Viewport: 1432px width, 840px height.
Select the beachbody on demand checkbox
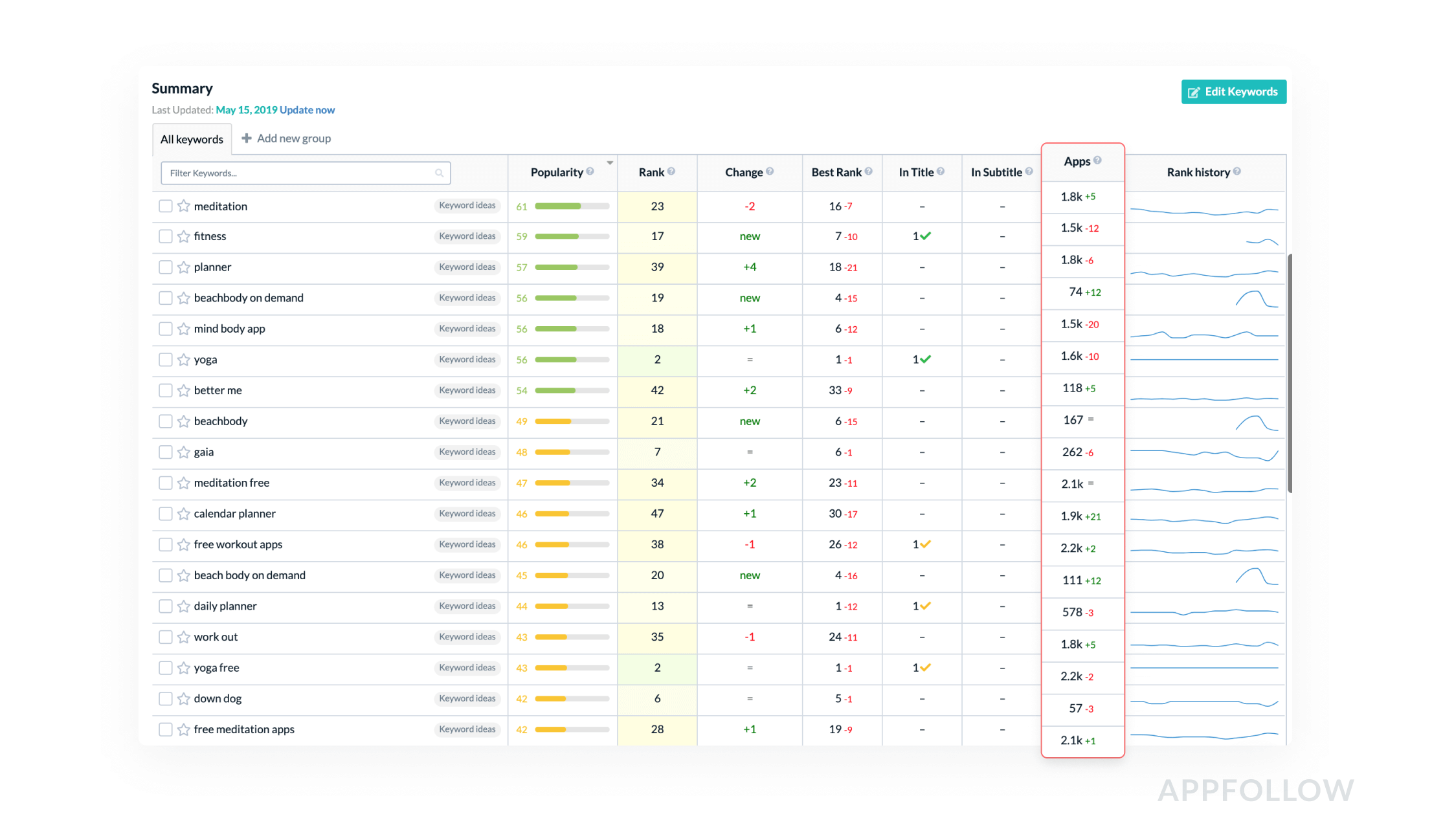coord(166,298)
